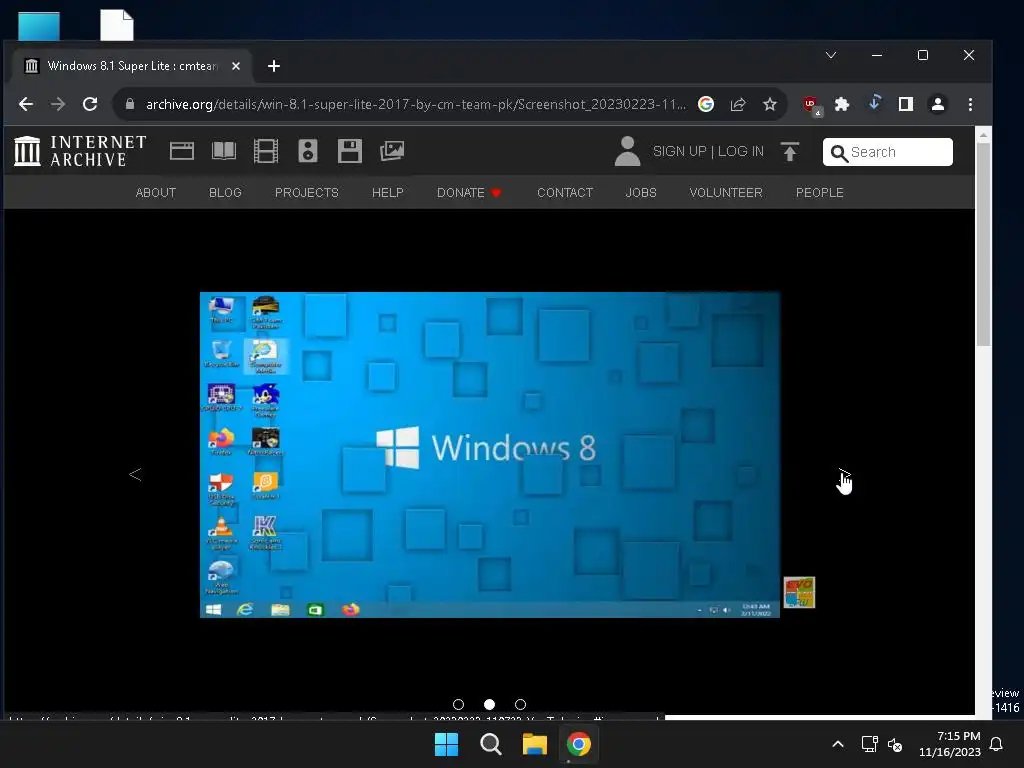Reload the archive.org page
Screen dimensions: 1024x768
pos(90,104)
